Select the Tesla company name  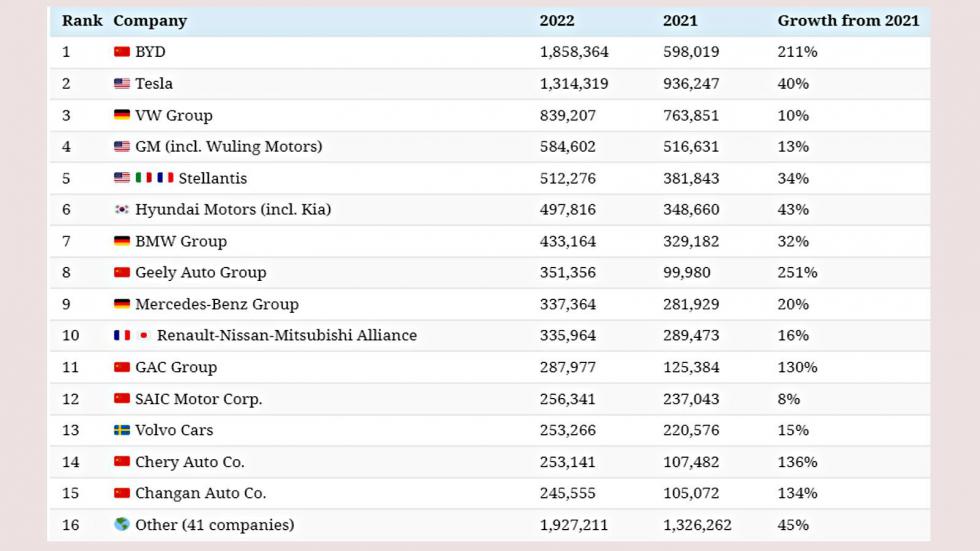tap(154, 83)
